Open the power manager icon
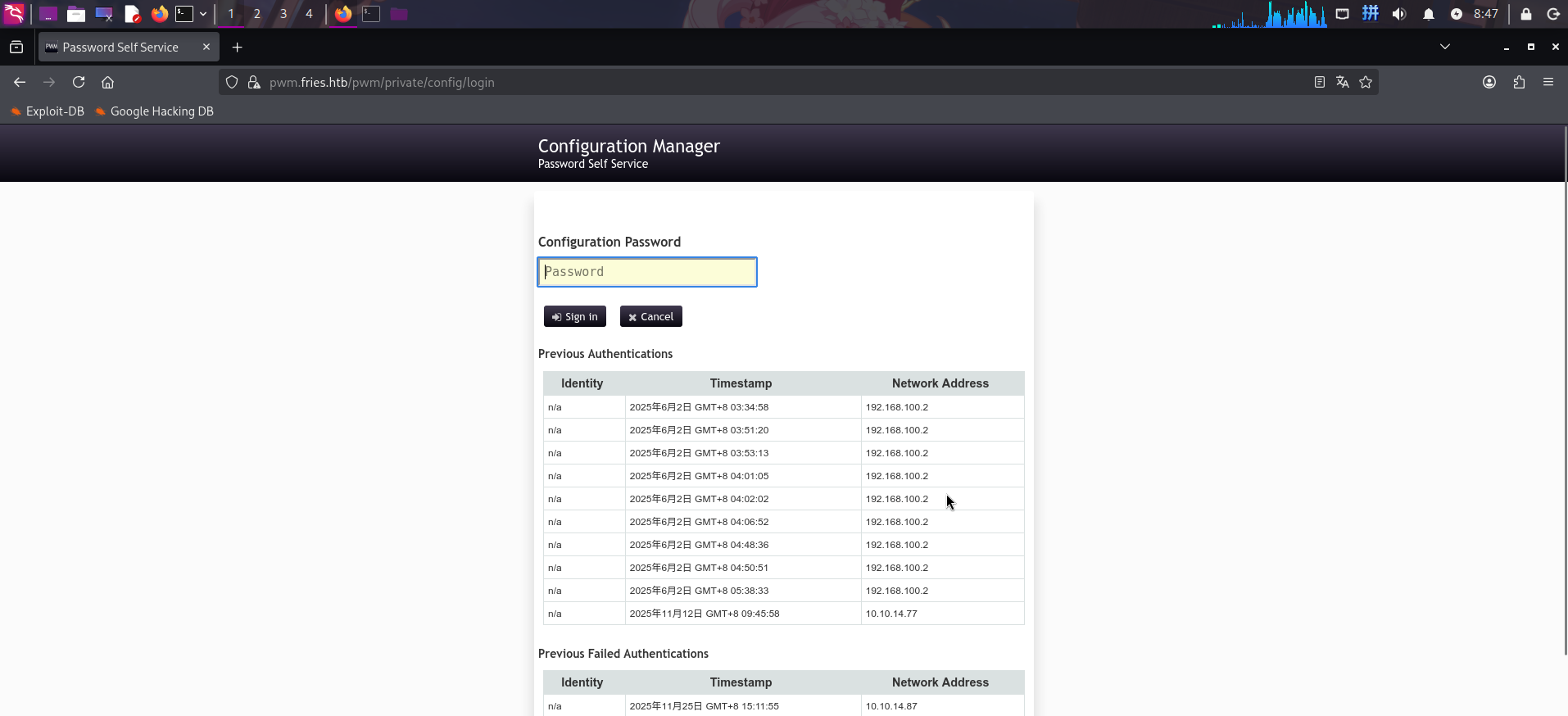Image resolution: width=1568 pixels, height=716 pixels. click(x=1456, y=14)
